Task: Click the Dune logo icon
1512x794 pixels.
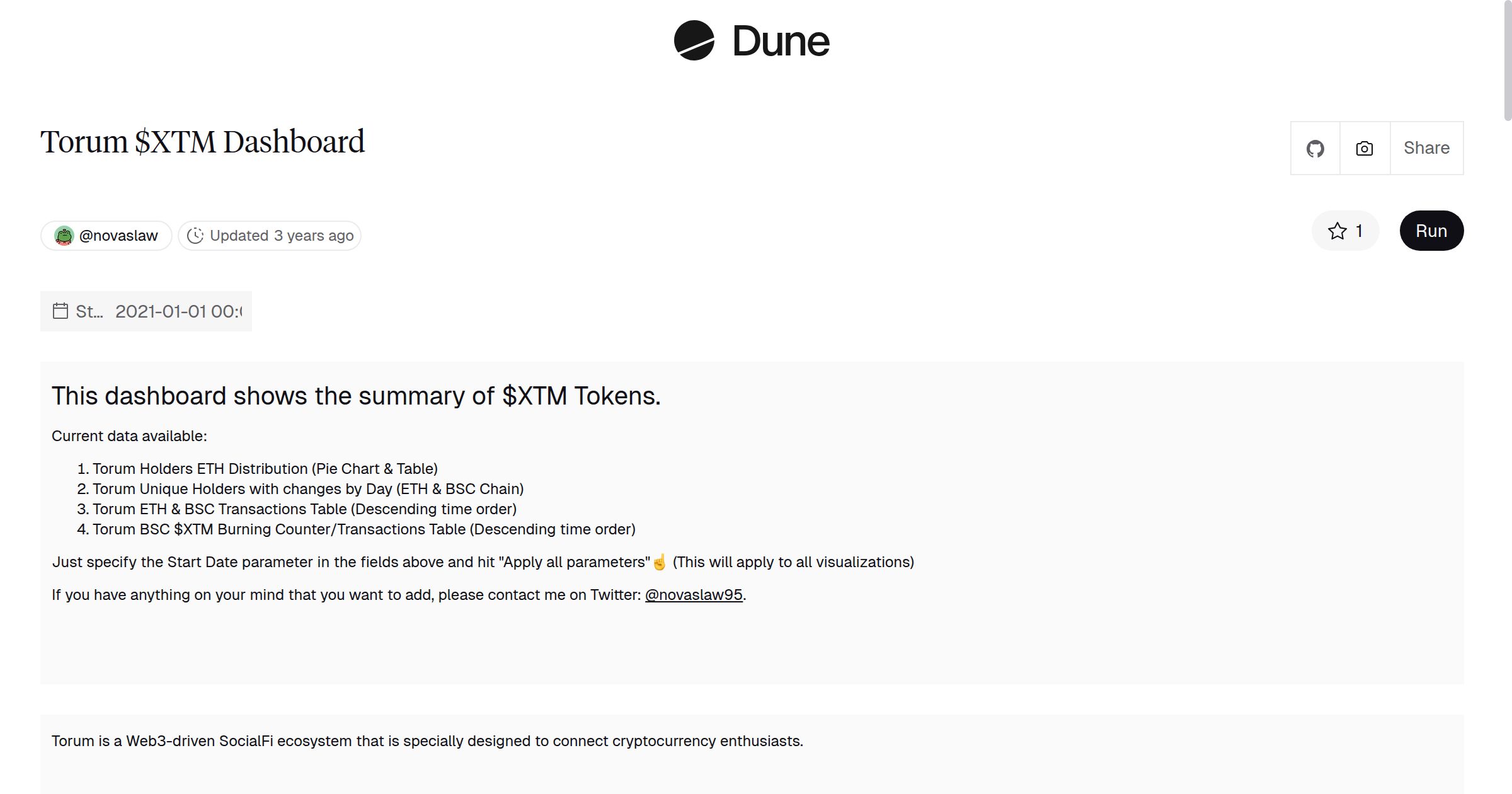Action: tap(694, 42)
